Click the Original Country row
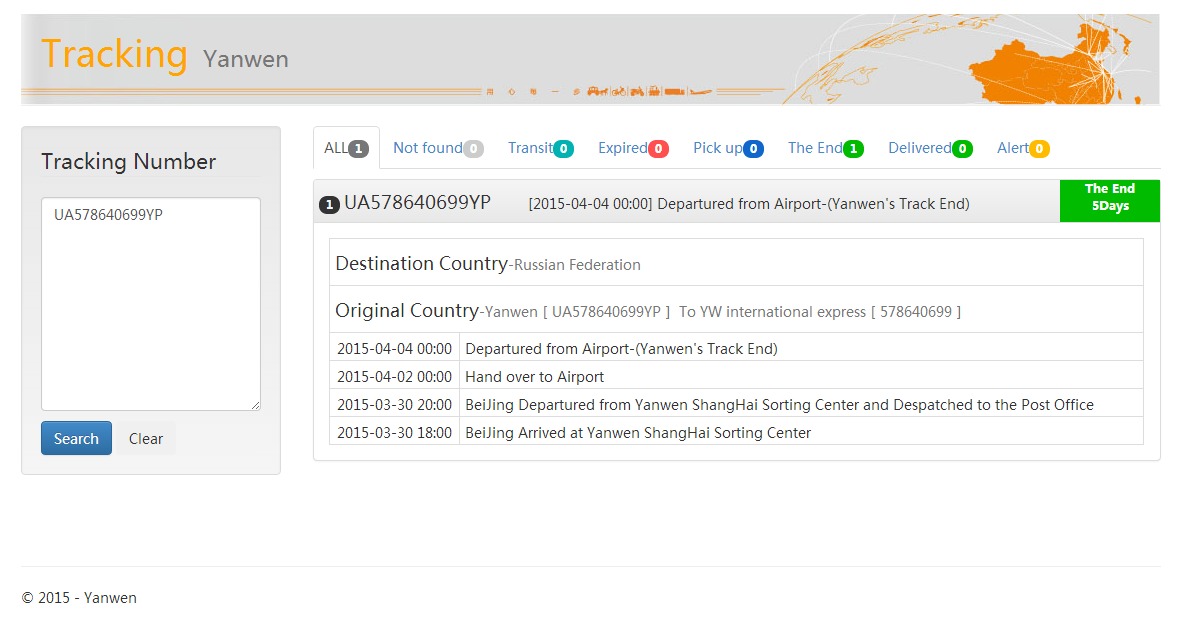1183x618 pixels. pos(735,310)
